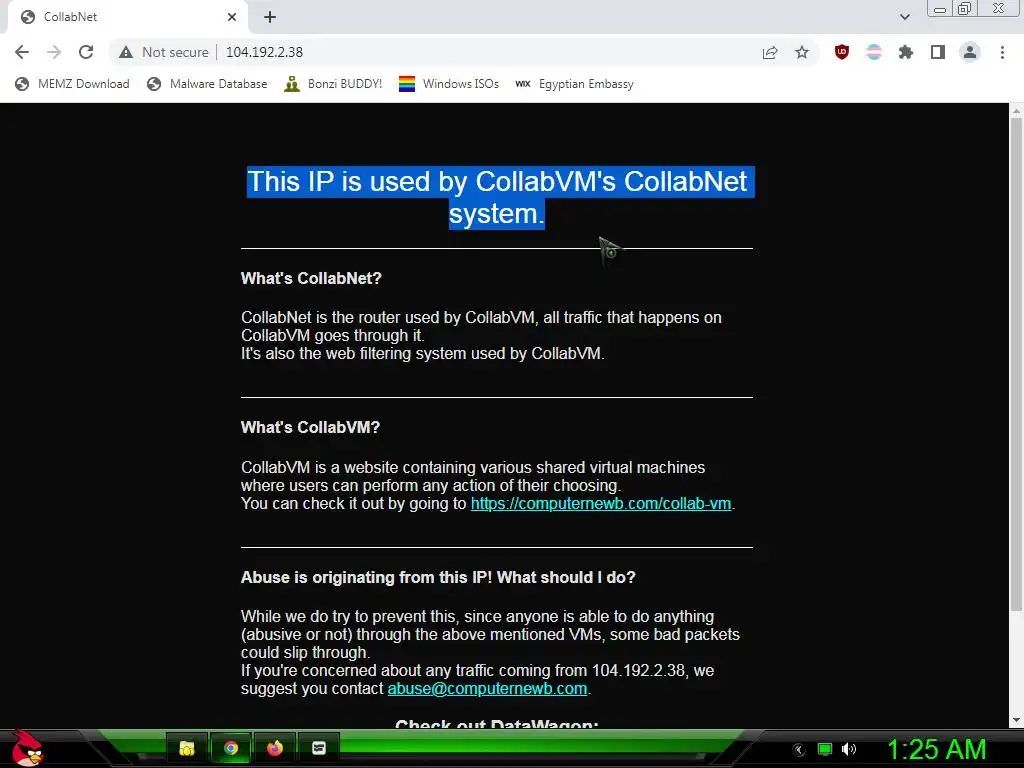Image resolution: width=1024 pixels, height=768 pixels.
Task: Click the fourth taskbar app icon
Action: 319,748
